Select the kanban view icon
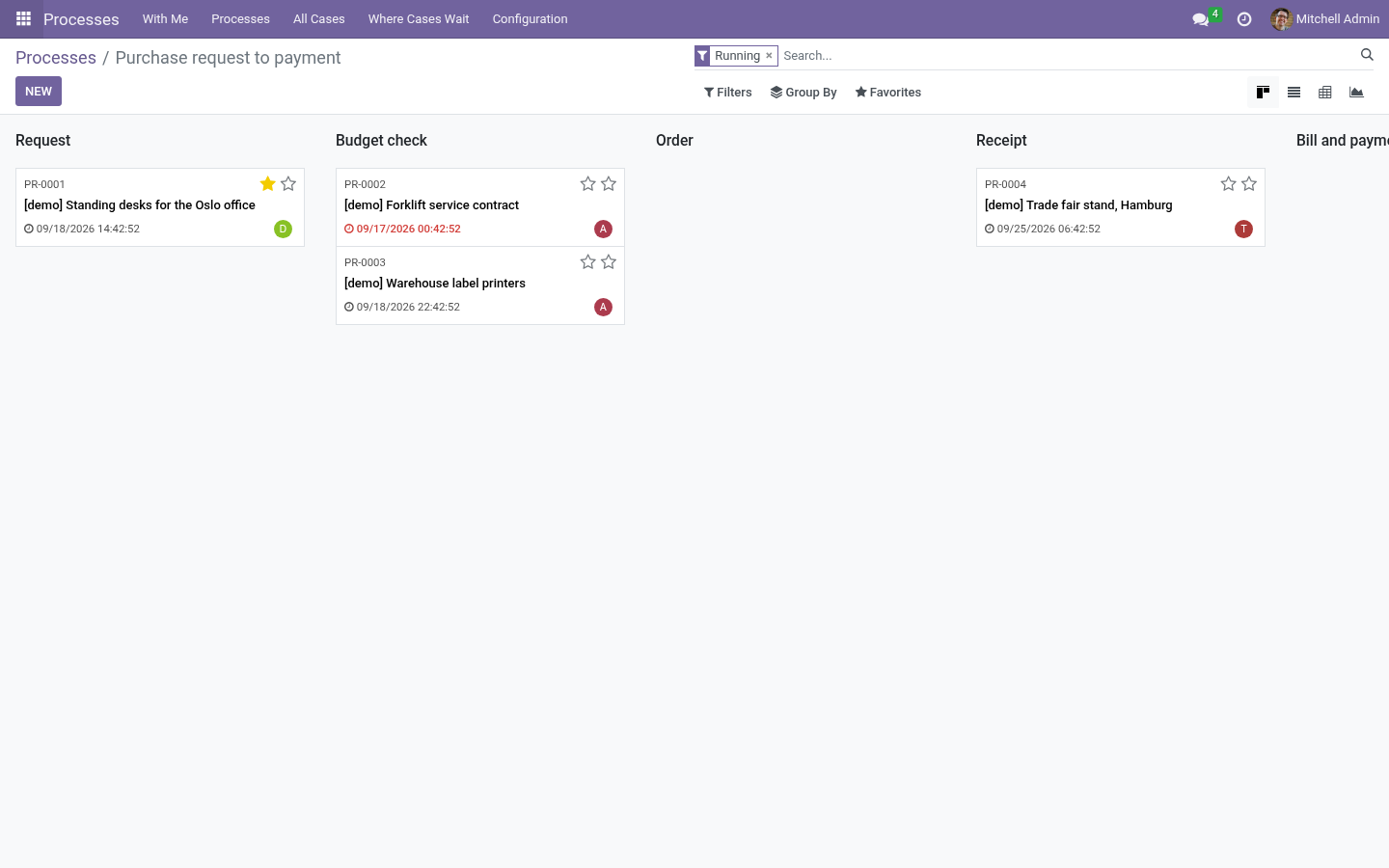The width and height of the screenshot is (1389, 868). click(1263, 93)
